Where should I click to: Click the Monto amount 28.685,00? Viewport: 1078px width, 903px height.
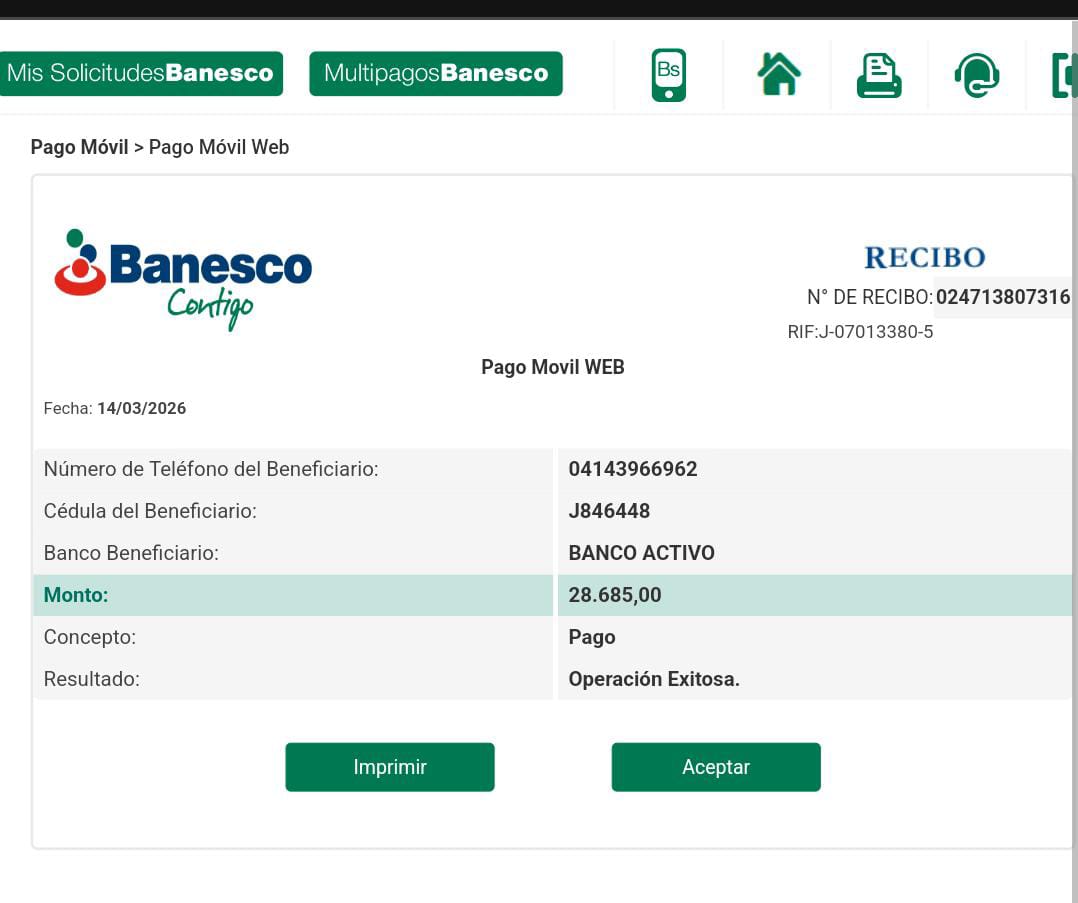tap(615, 595)
